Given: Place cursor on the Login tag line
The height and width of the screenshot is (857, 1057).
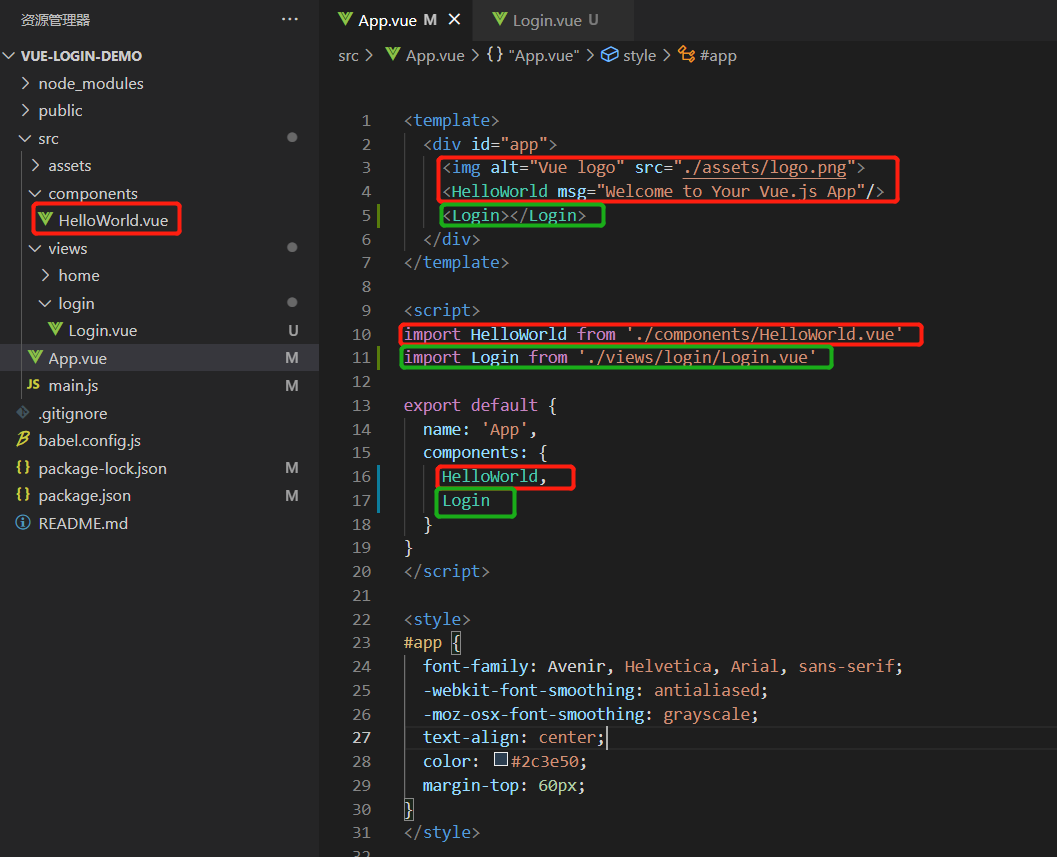Looking at the screenshot, I should coord(514,216).
